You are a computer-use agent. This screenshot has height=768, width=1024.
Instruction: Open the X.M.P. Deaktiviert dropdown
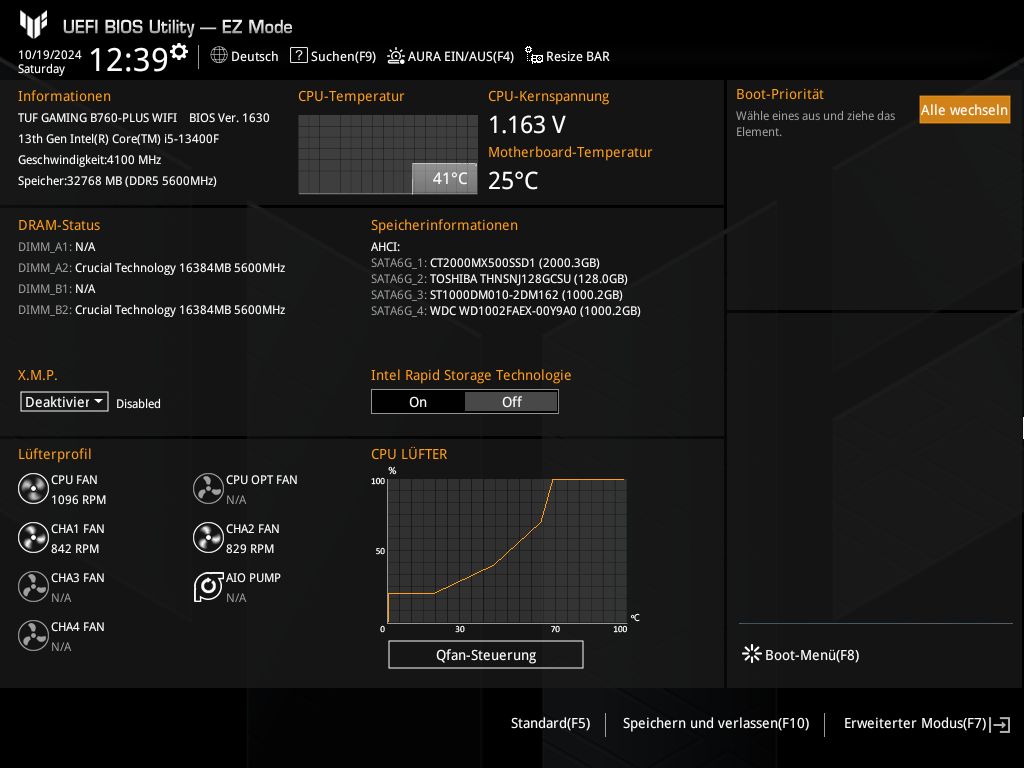coord(64,402)
